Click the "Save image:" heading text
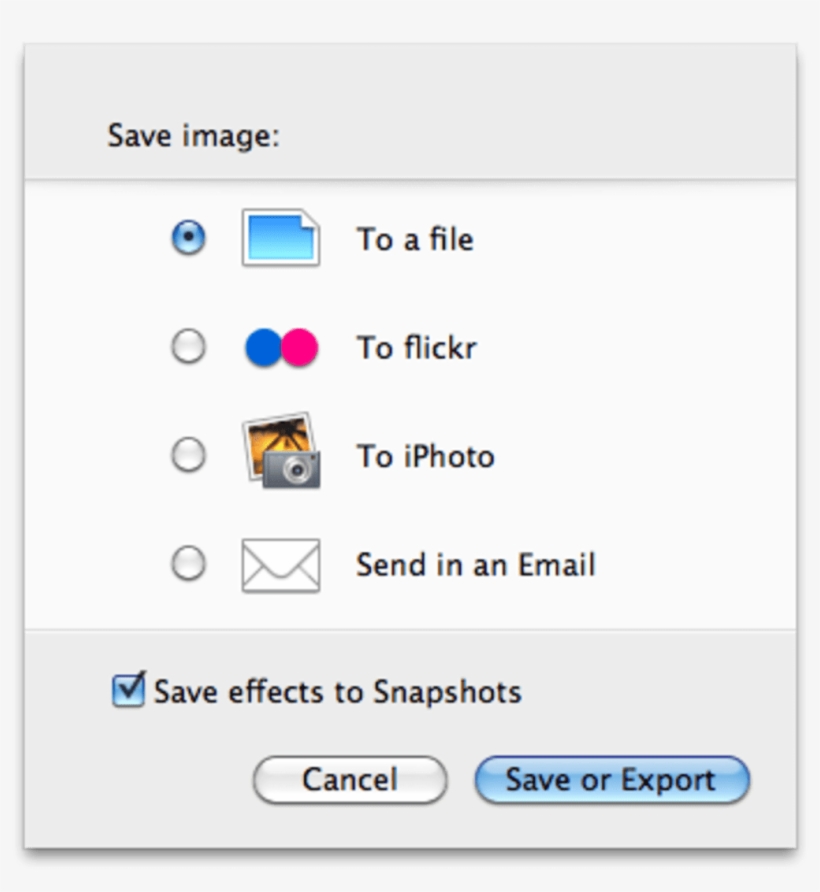The image size is (820, 892). [194, 135]
